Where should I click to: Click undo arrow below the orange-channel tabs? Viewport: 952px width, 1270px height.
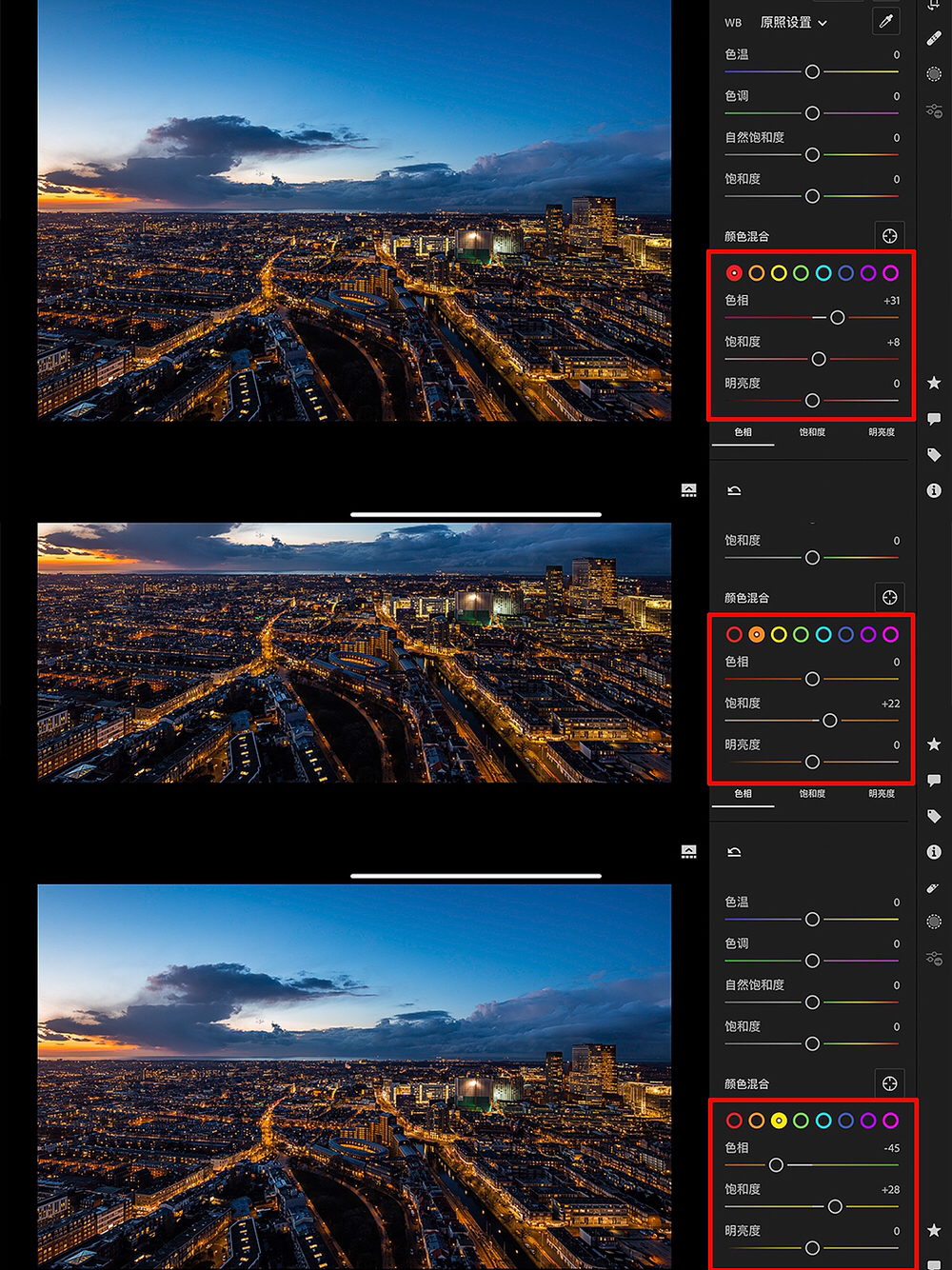click(x=734, y=852)
